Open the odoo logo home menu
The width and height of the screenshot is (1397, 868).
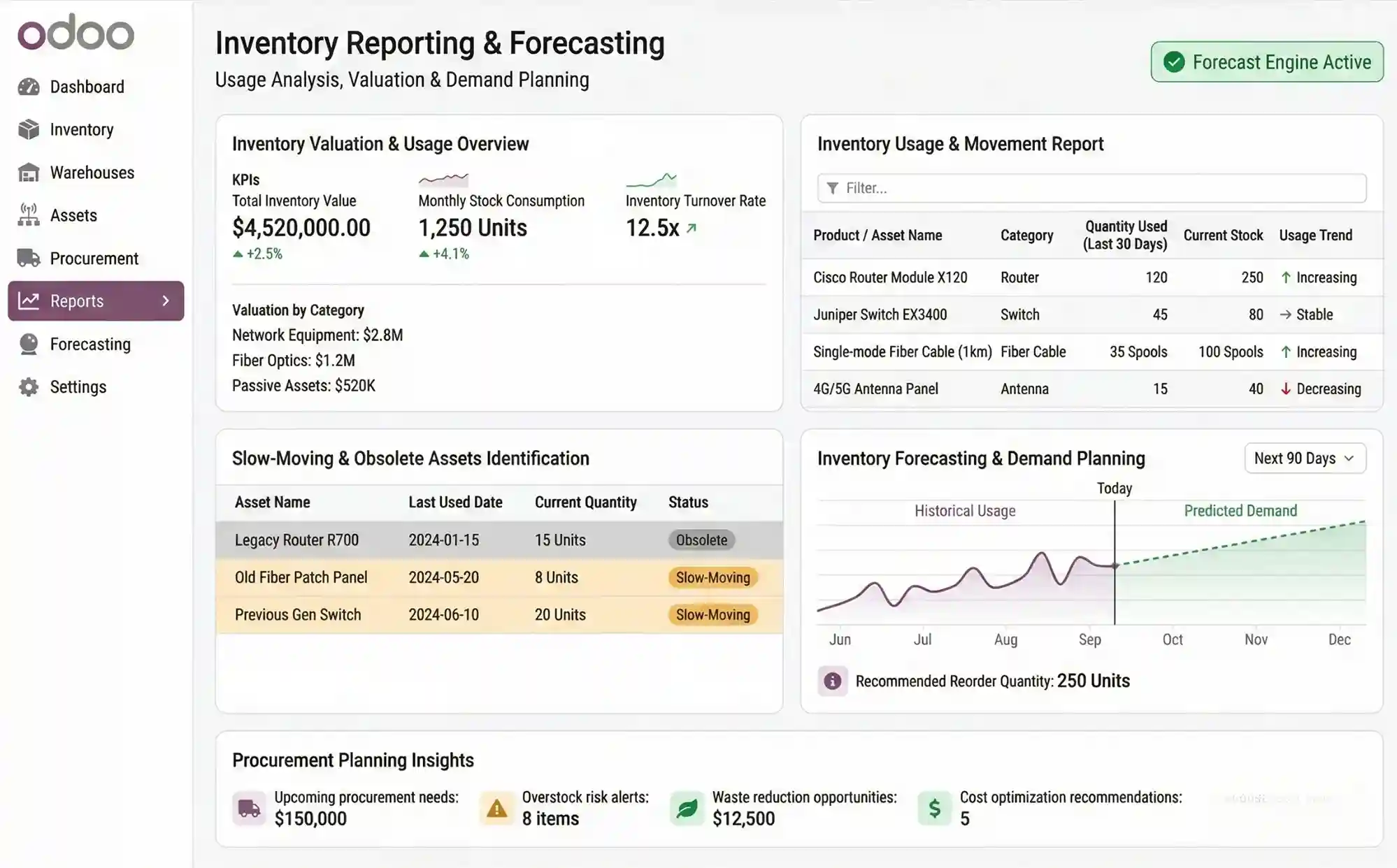point(74,33)
